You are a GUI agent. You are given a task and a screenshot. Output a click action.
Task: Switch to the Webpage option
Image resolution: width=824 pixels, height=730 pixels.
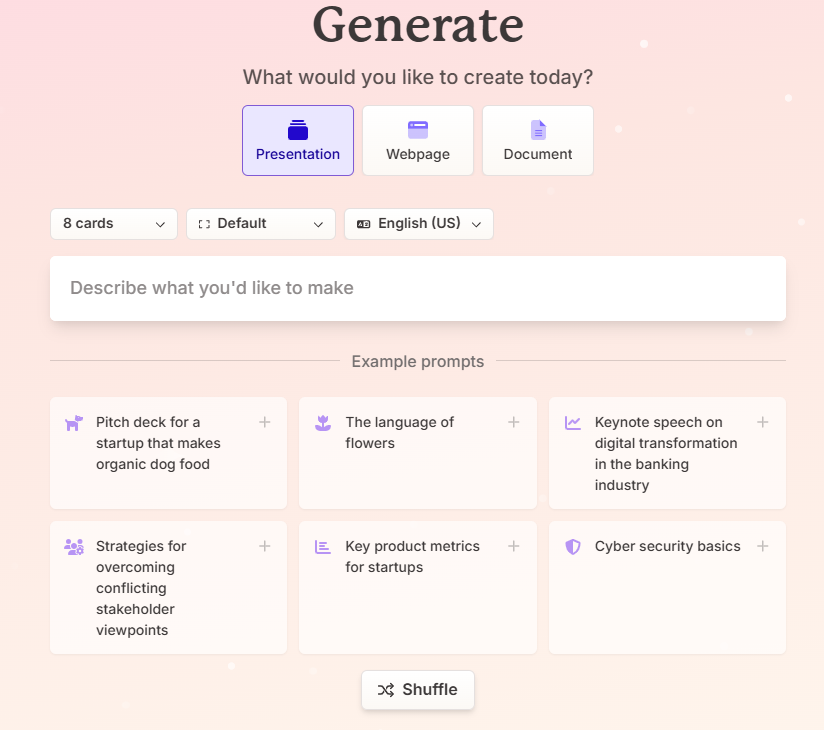tap(418, 140)
